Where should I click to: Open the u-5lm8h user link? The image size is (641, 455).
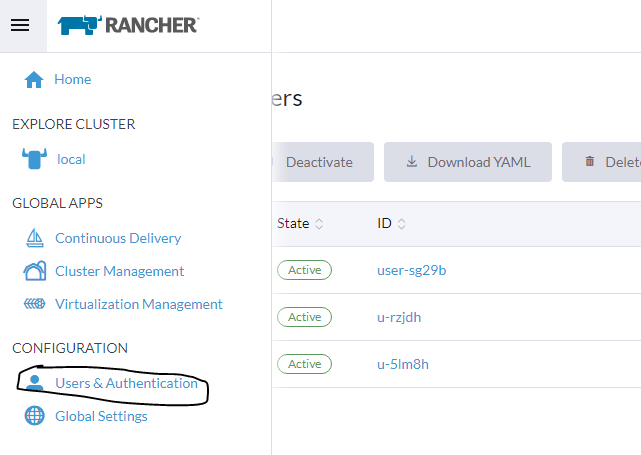coord(403,364)
